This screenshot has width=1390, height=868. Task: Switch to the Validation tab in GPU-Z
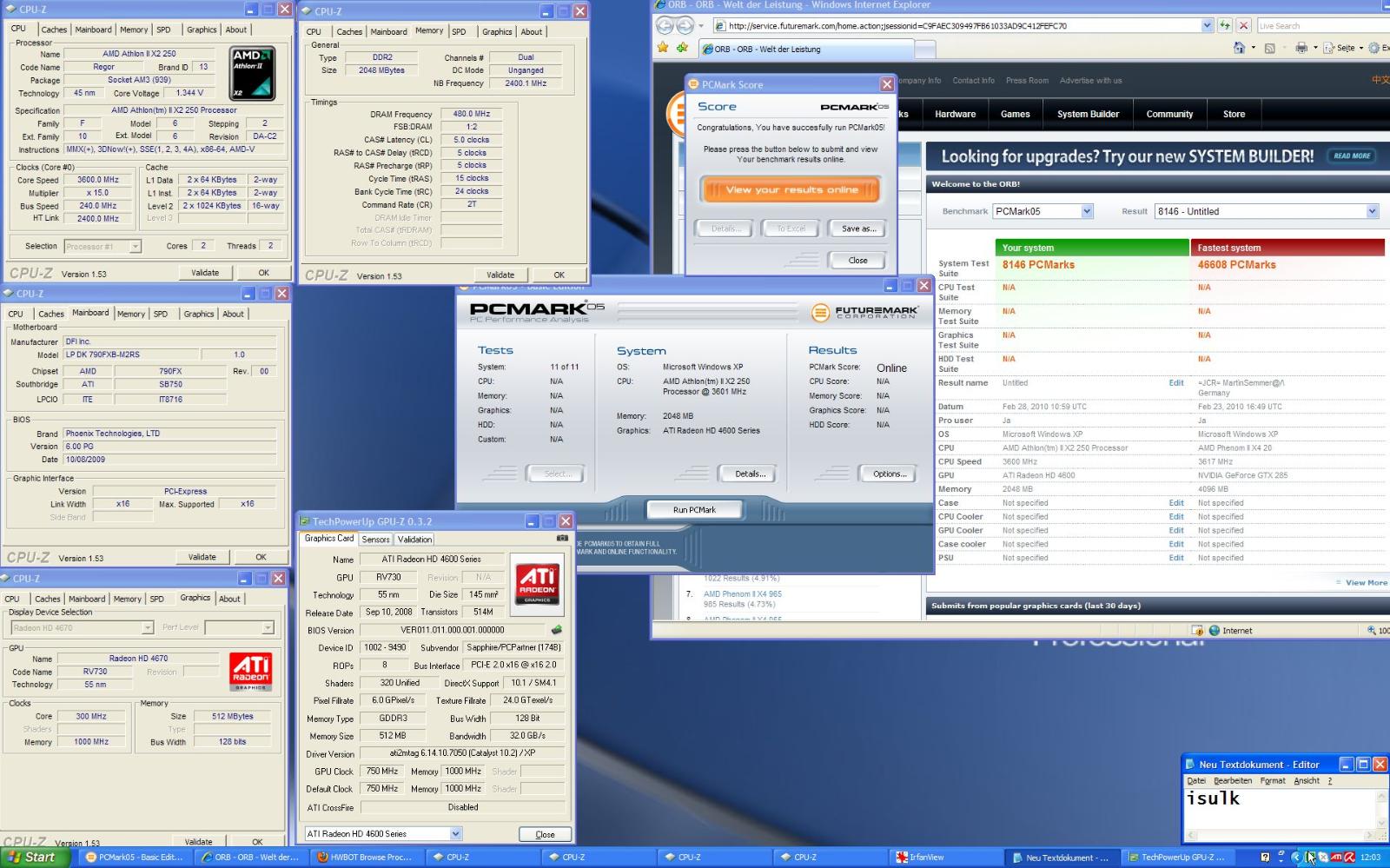[414, 540]
